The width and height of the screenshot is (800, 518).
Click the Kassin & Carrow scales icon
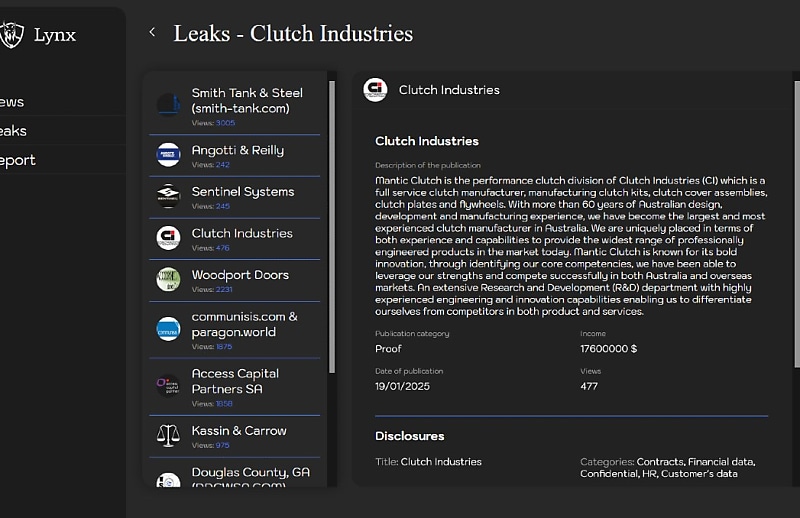[x=168, y=435]
